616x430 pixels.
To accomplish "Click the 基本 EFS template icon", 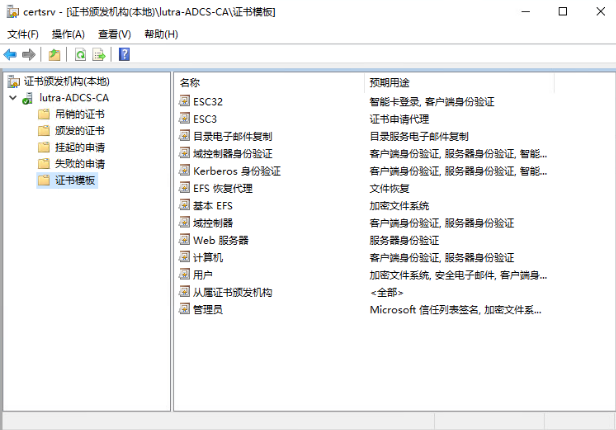I will pyautogui.click(x=184, y=205).
